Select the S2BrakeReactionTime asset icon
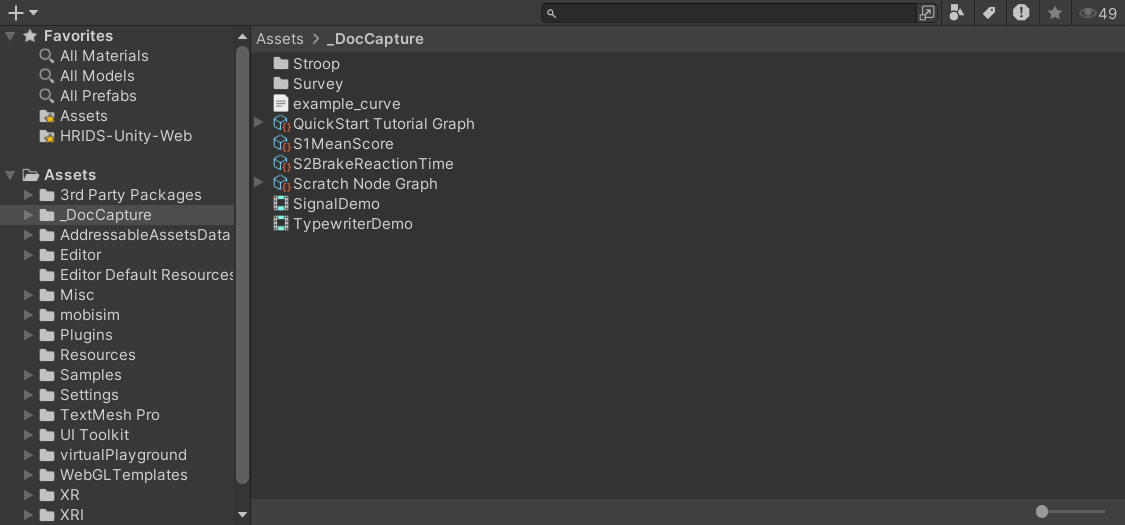The image size is (1125, 525). click(x=282, y=164)
